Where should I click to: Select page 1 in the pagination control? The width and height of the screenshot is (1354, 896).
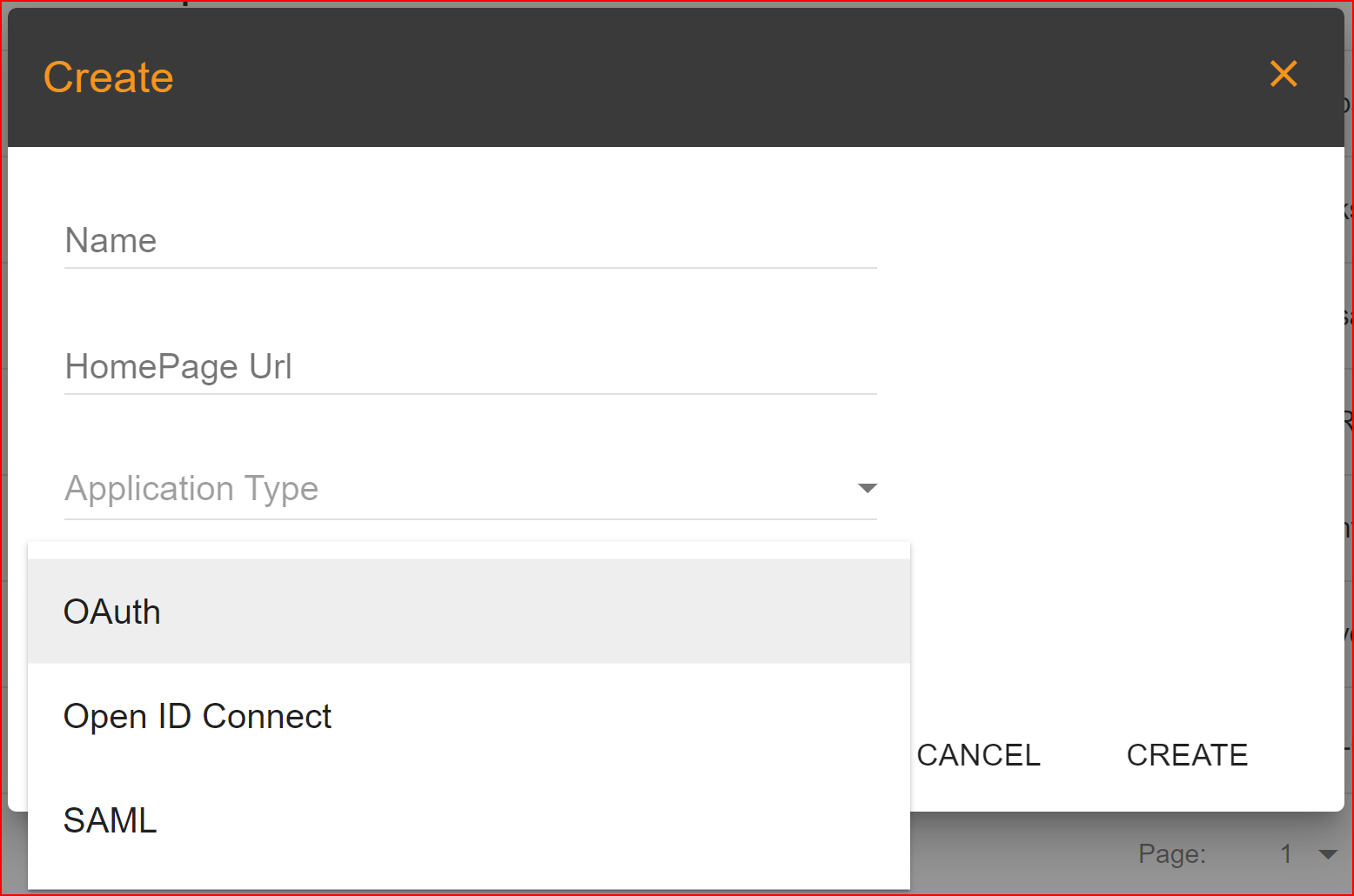(x=1285, y=854)
